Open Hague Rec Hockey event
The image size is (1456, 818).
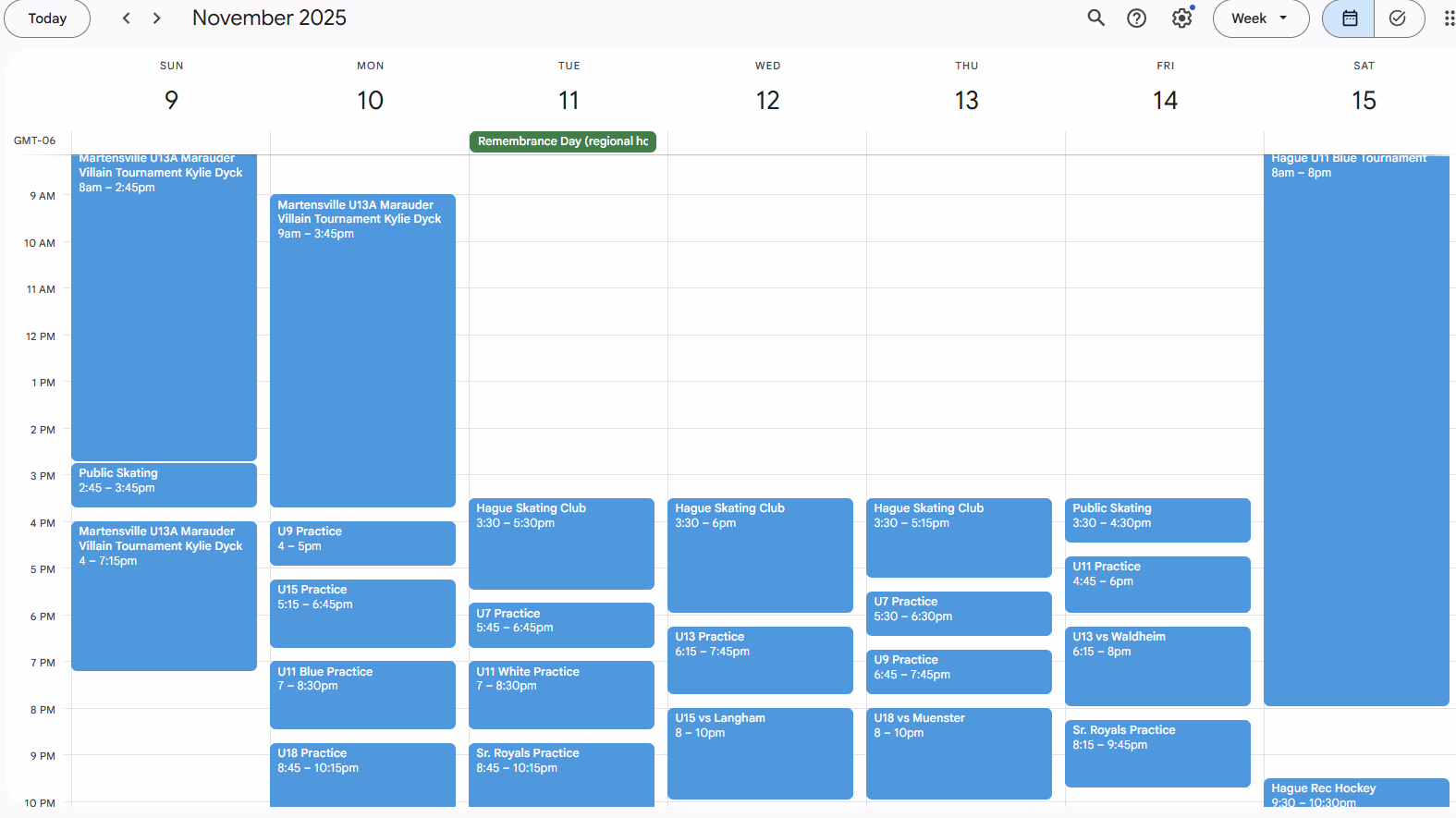[x=1355, y=792]
